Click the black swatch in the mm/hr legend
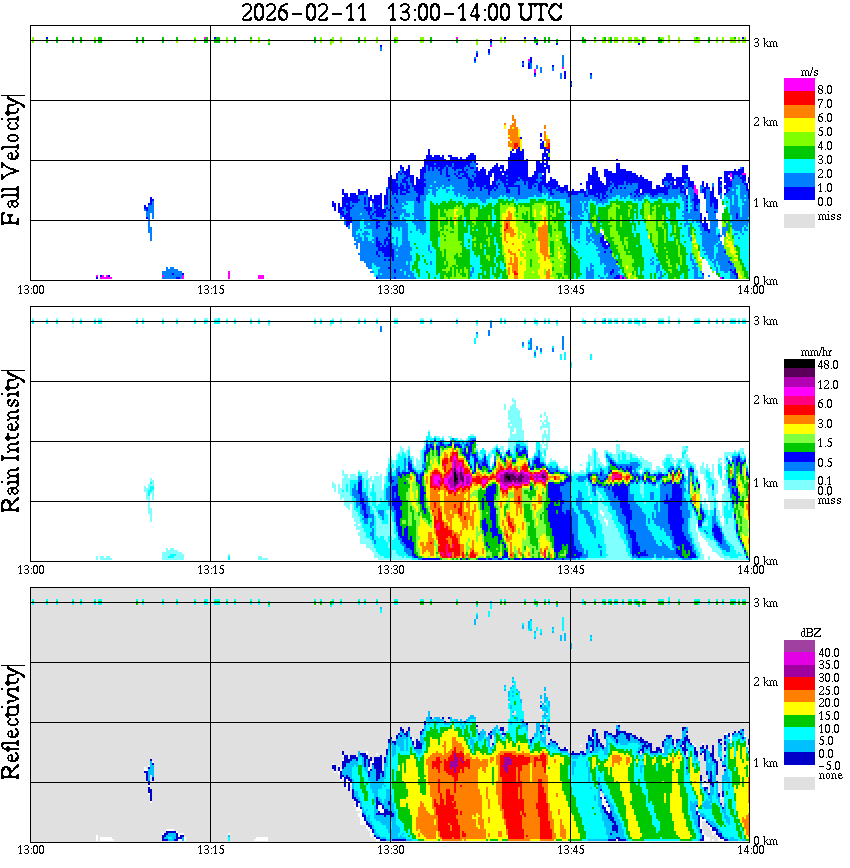Screen dimensions: 850x868 [x=799, y=364]
